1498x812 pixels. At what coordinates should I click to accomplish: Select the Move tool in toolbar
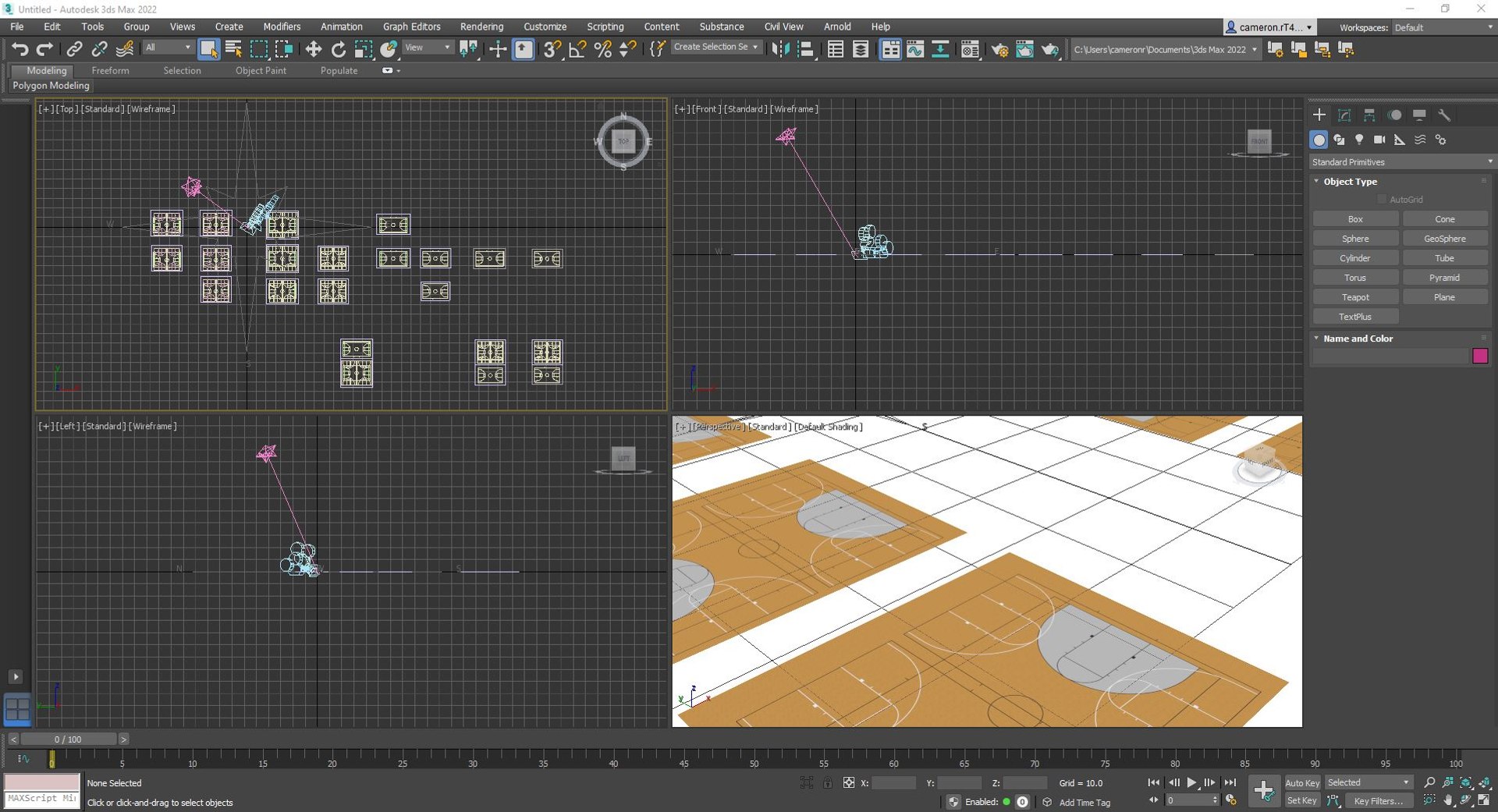[313, 49]
